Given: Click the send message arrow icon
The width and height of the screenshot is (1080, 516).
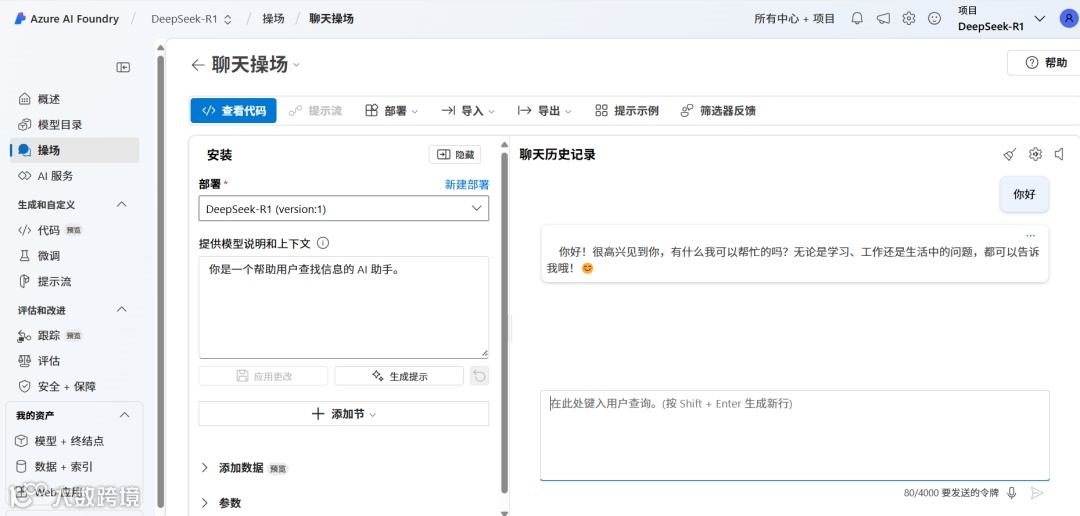Looking at the screenshot, I should coord(1037,493).
